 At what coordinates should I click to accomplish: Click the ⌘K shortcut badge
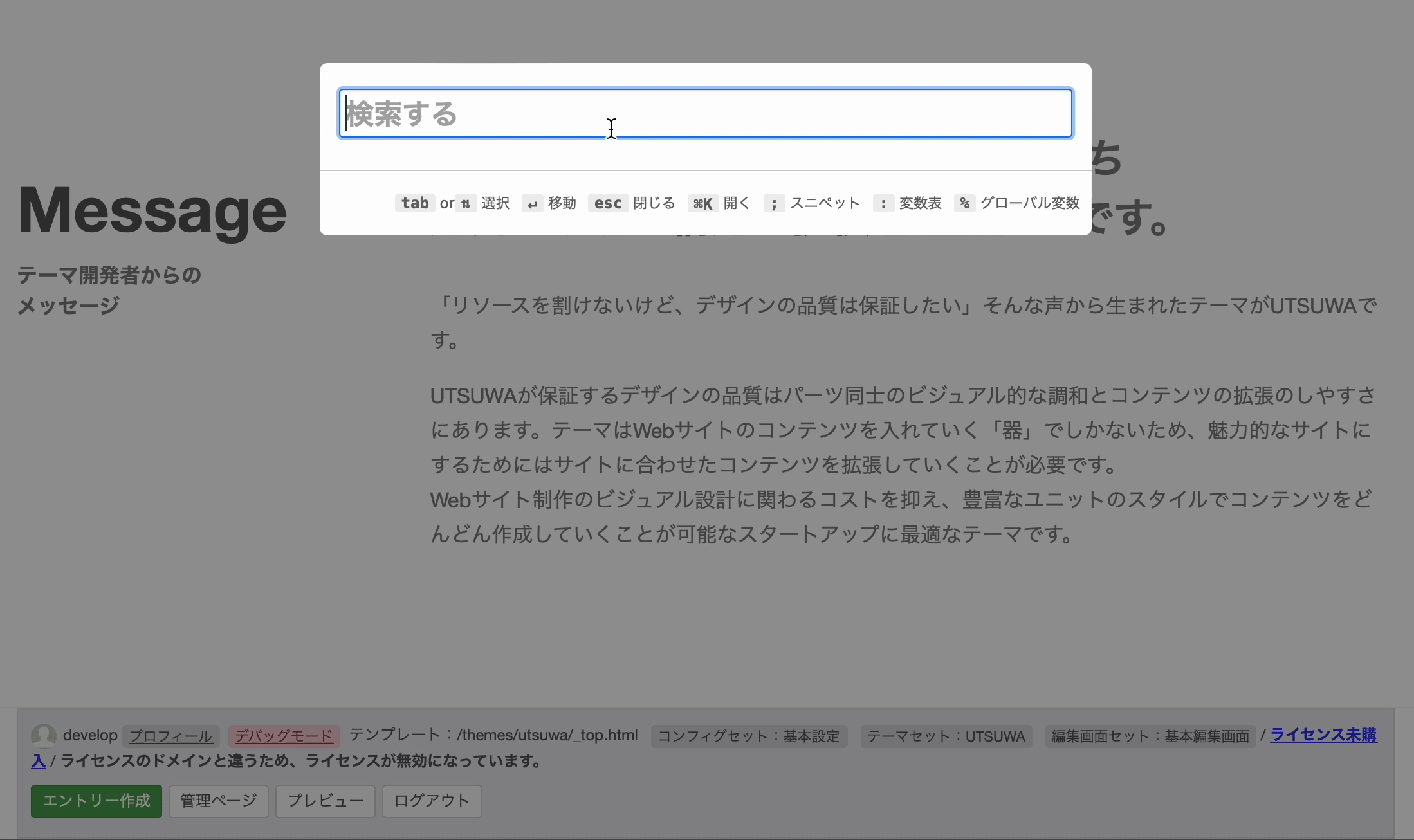pyautogui.click(x=702, y=204)
